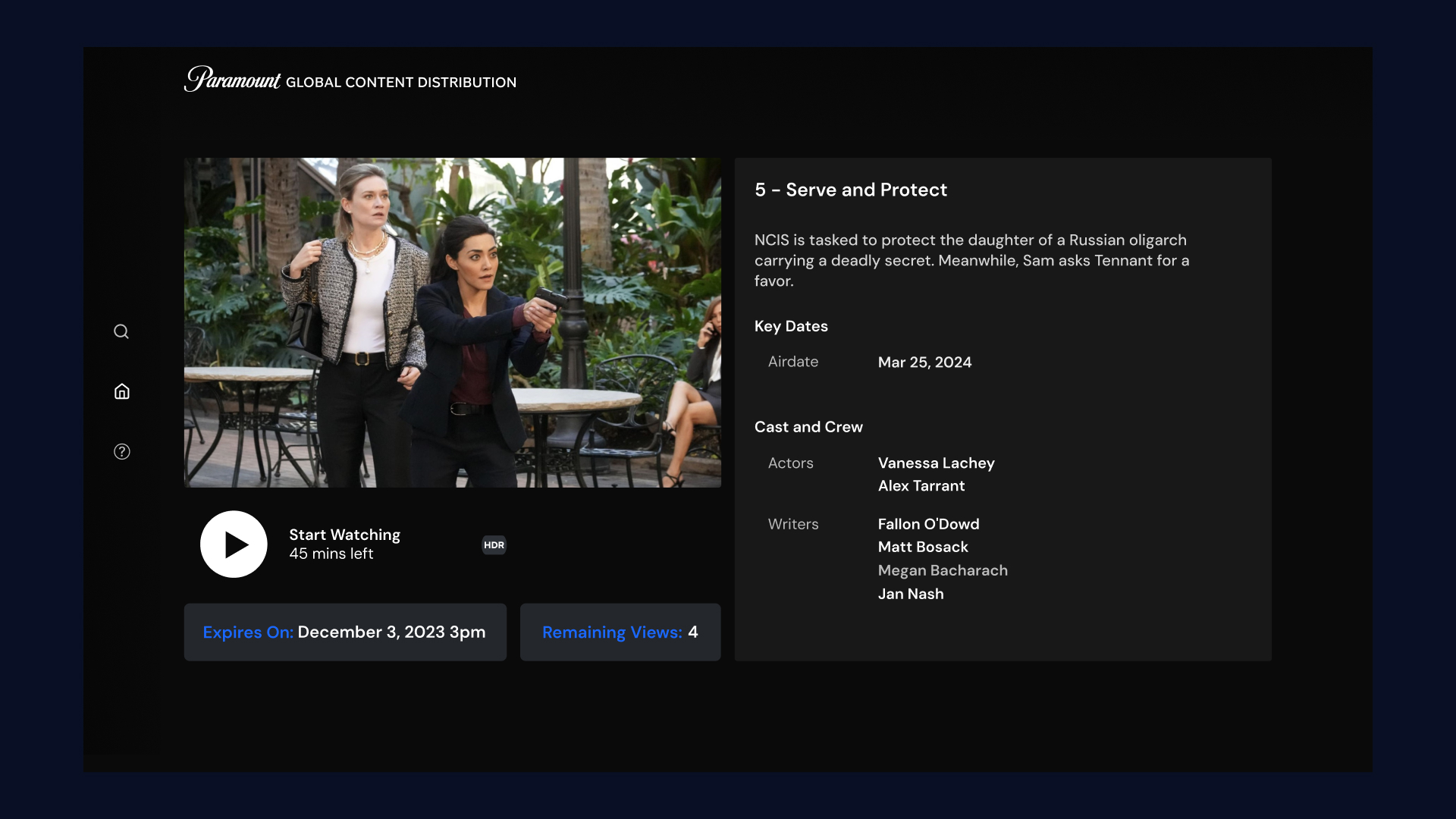Click the magnifying glass search icon
This screenshot has height=819, width=1456.
tap(121, 331)
